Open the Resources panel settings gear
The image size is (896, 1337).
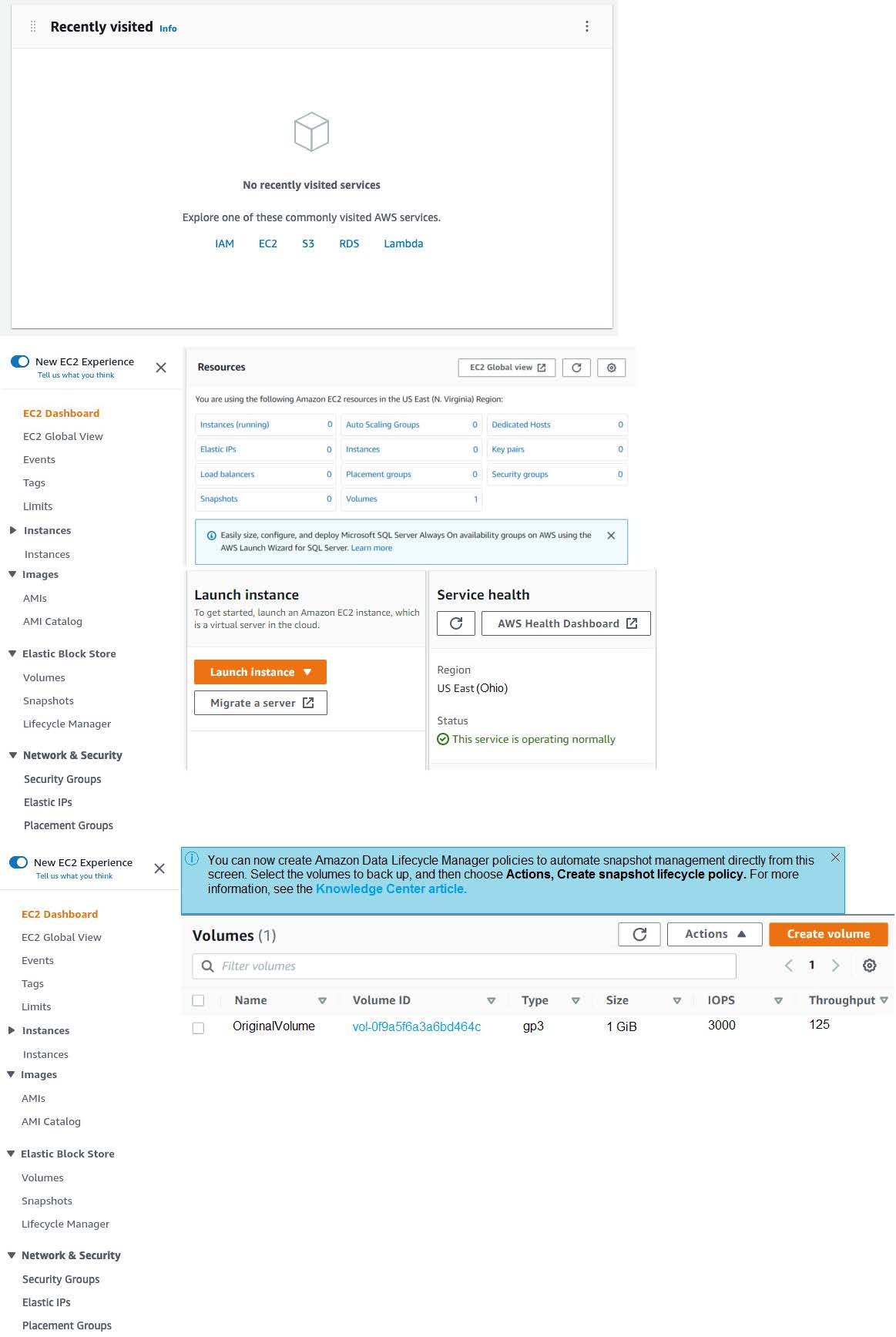point(612,368)
